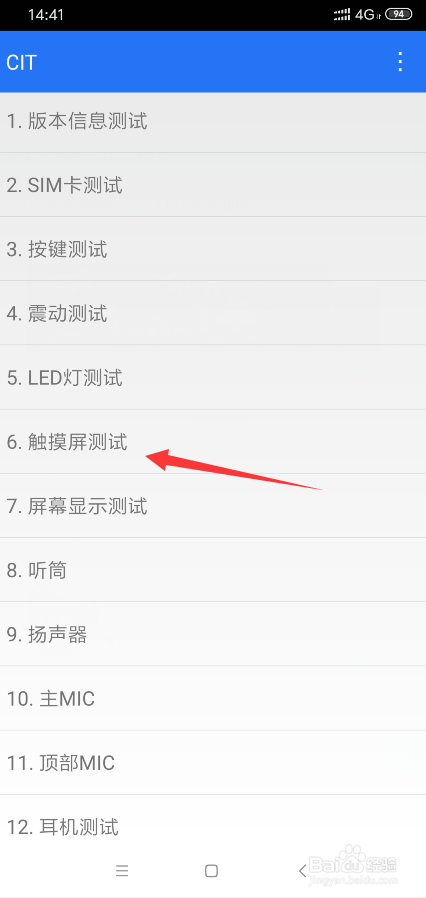This screenshot has width=426, height=898.
Task: Tap the 14:41 clock in status bar
Action: tap(46, 14)
